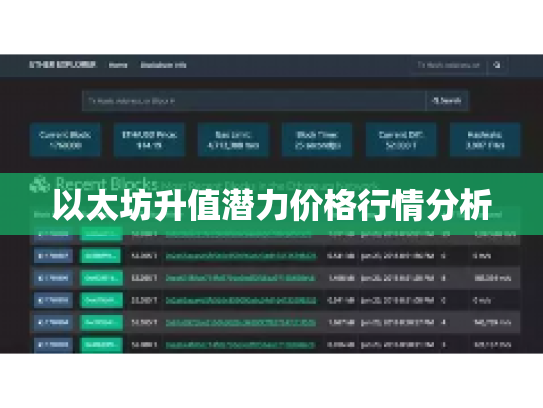Click the navbar magnifier search icon
The image size is (543, 408).
click(x=497, y=65)
